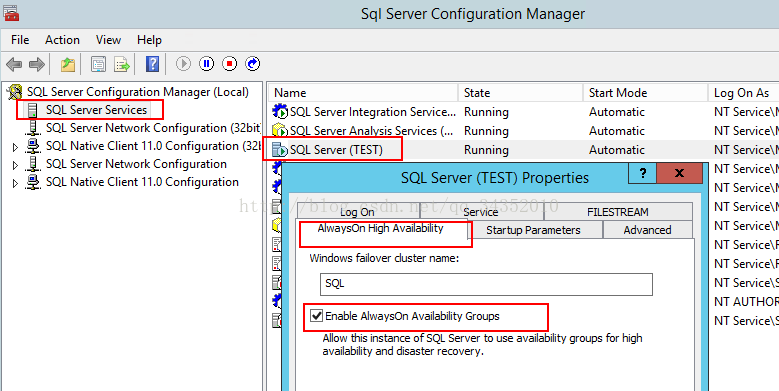Open the FILESTREAM tab
Viewport: 779px width, 391px height.
click(618, 212)
